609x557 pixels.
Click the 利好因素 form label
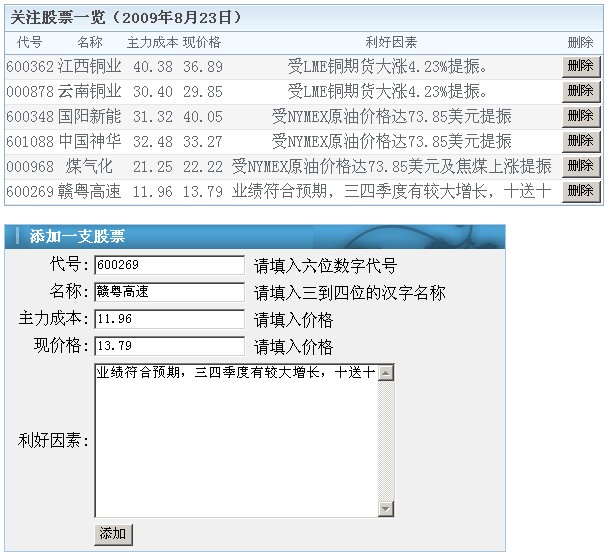(53, 440)
